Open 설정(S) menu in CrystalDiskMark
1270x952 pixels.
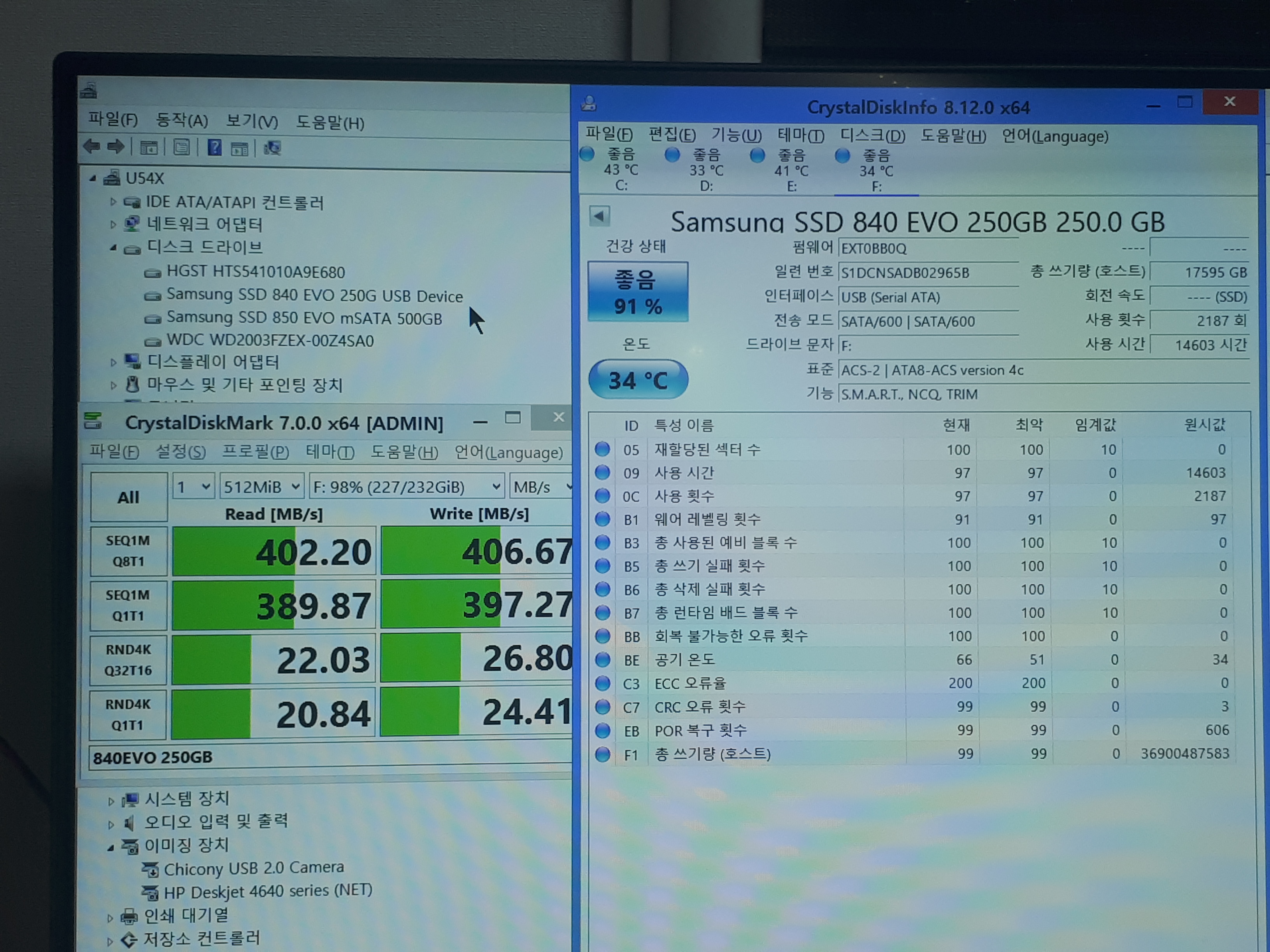181,451
